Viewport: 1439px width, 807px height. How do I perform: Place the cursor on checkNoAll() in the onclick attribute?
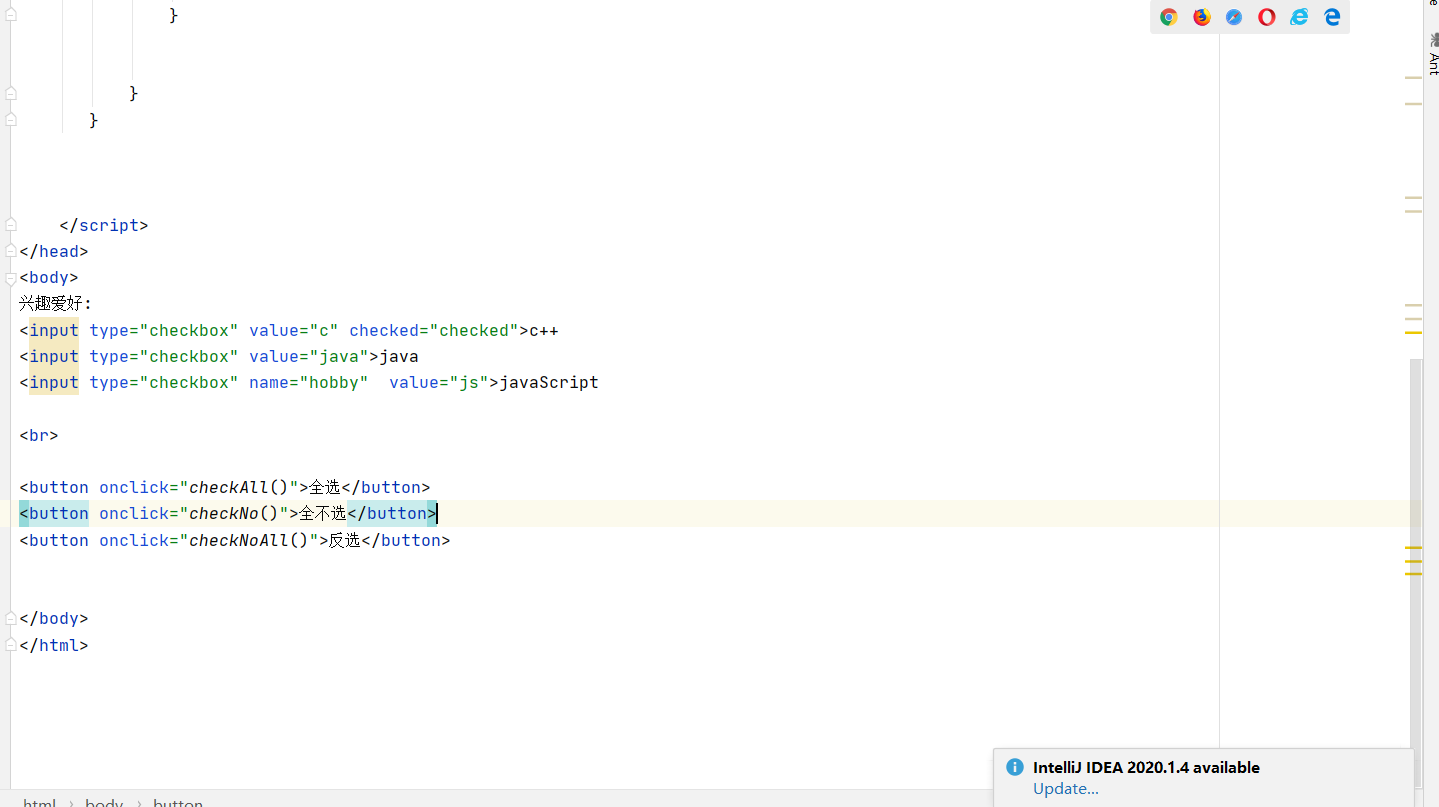click(249, 540)
